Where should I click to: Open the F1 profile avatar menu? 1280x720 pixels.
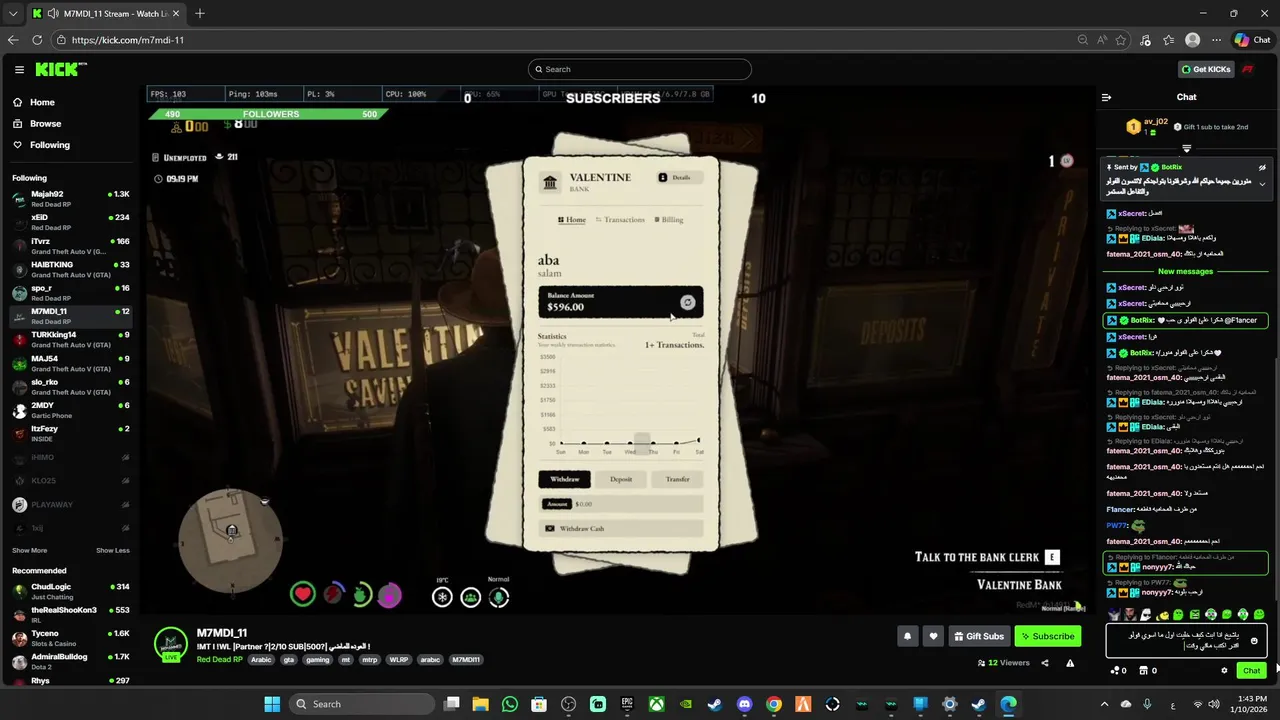point(1249,69)
